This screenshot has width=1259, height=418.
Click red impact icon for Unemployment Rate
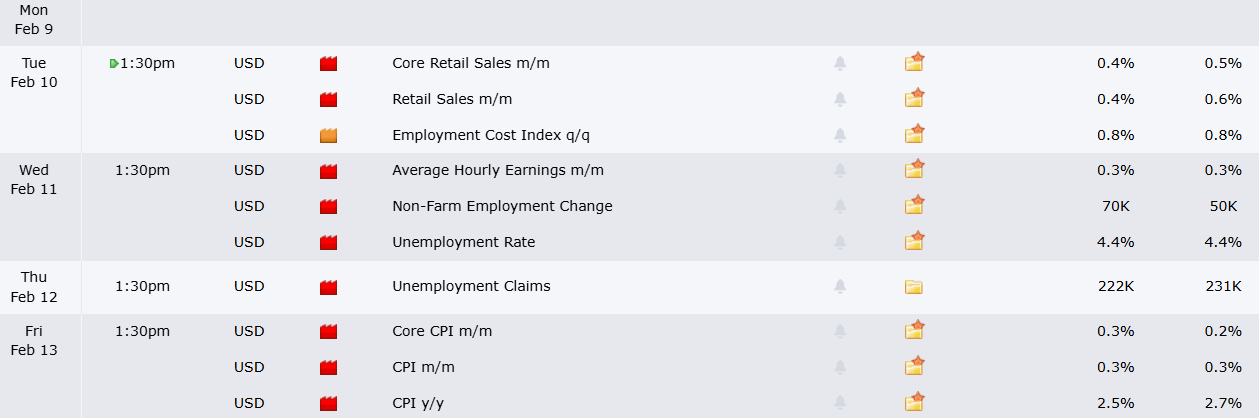pyautogui.click(x=328, y=243)
